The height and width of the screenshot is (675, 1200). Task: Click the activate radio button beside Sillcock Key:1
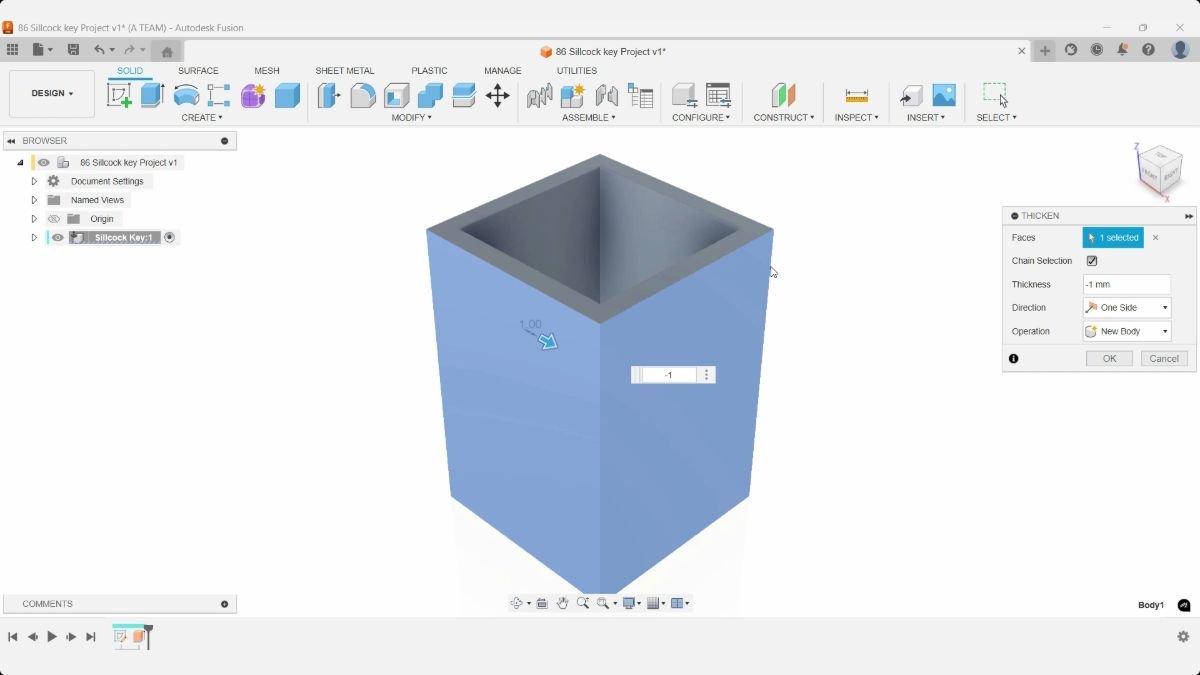click(x=169, y=238)
